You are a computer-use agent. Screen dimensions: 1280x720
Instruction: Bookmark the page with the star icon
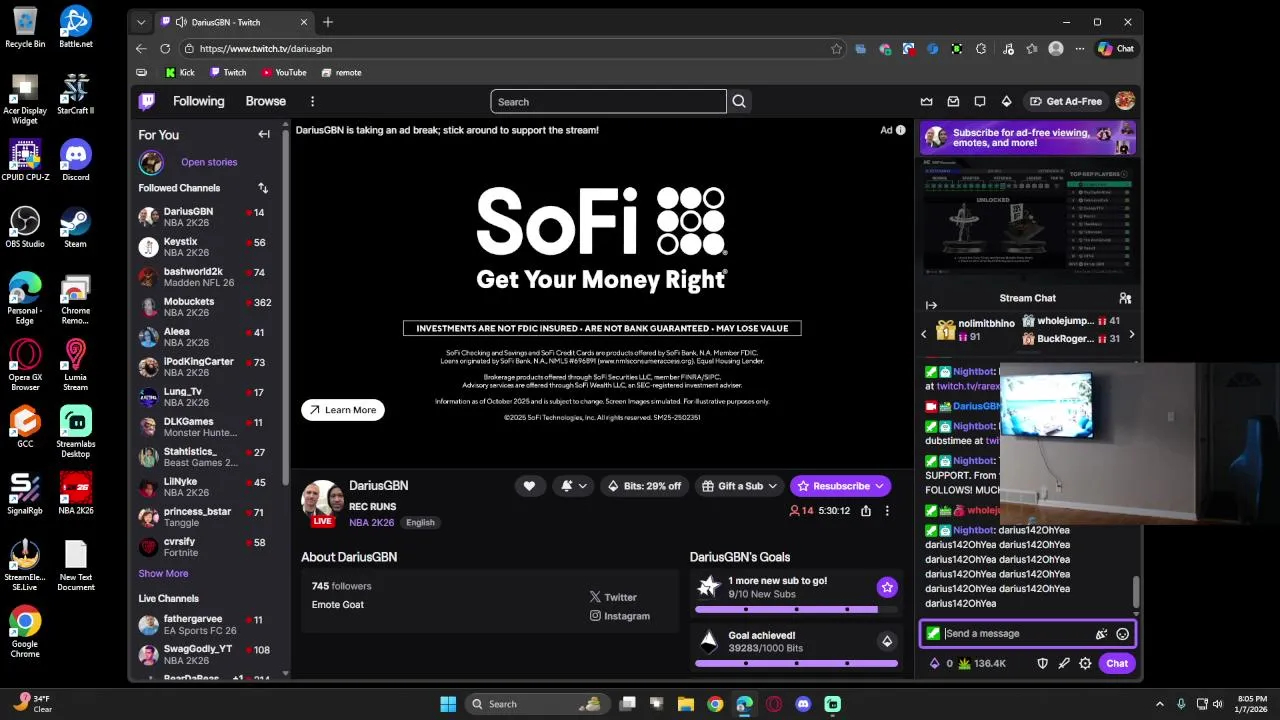pos(836,48)
